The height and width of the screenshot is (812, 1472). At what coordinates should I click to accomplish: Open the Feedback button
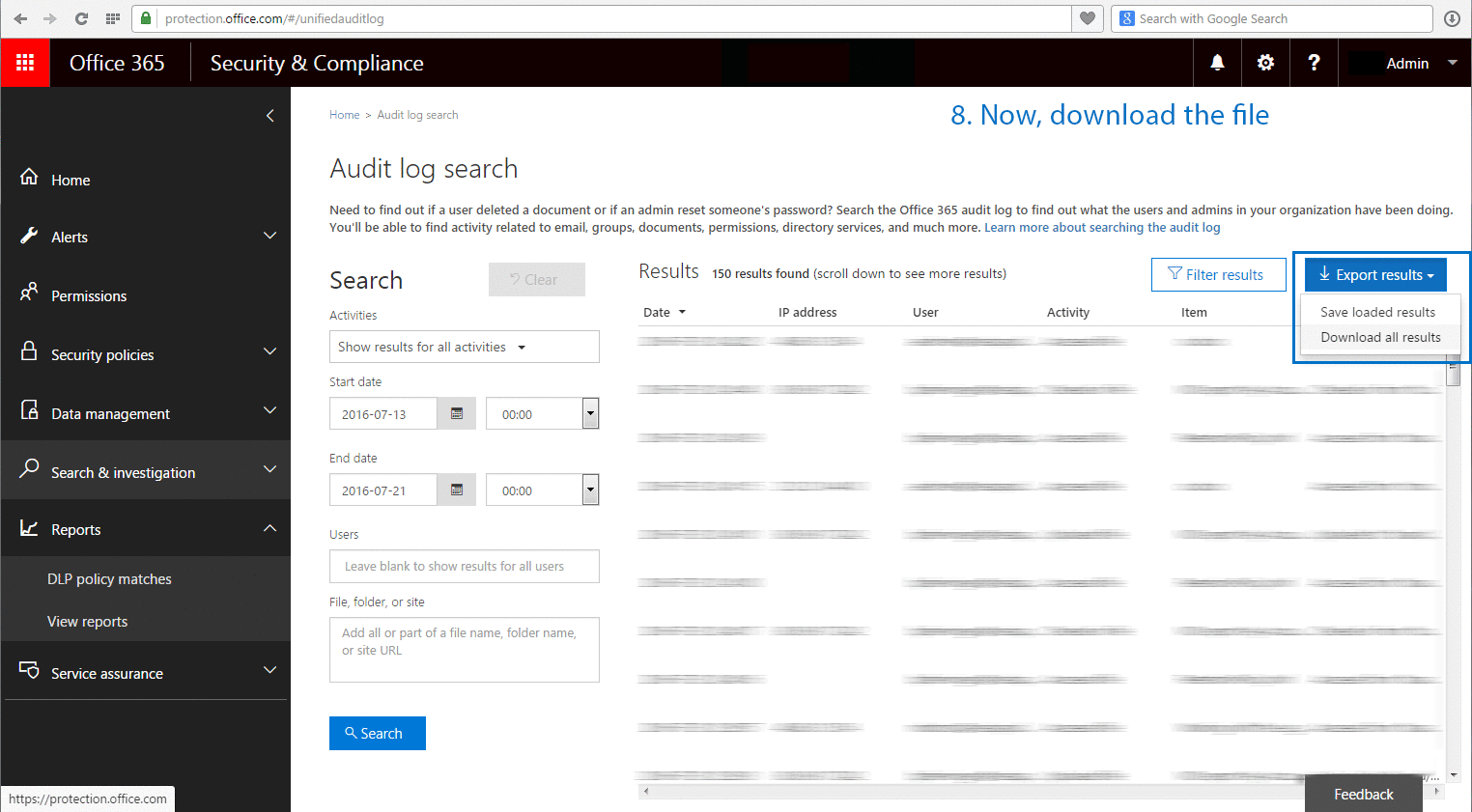1363,794
